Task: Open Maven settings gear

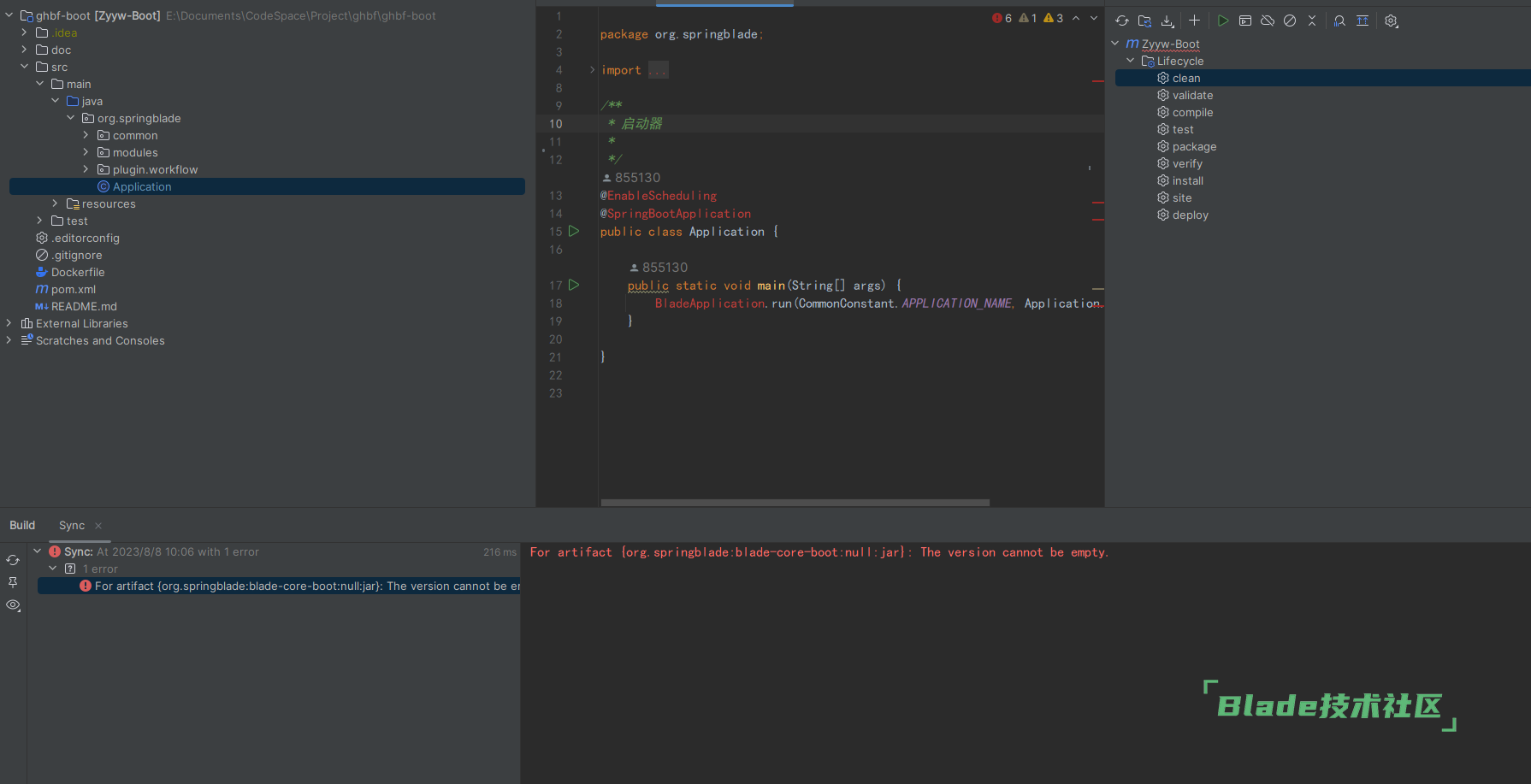Action: tap(1392, 21)
